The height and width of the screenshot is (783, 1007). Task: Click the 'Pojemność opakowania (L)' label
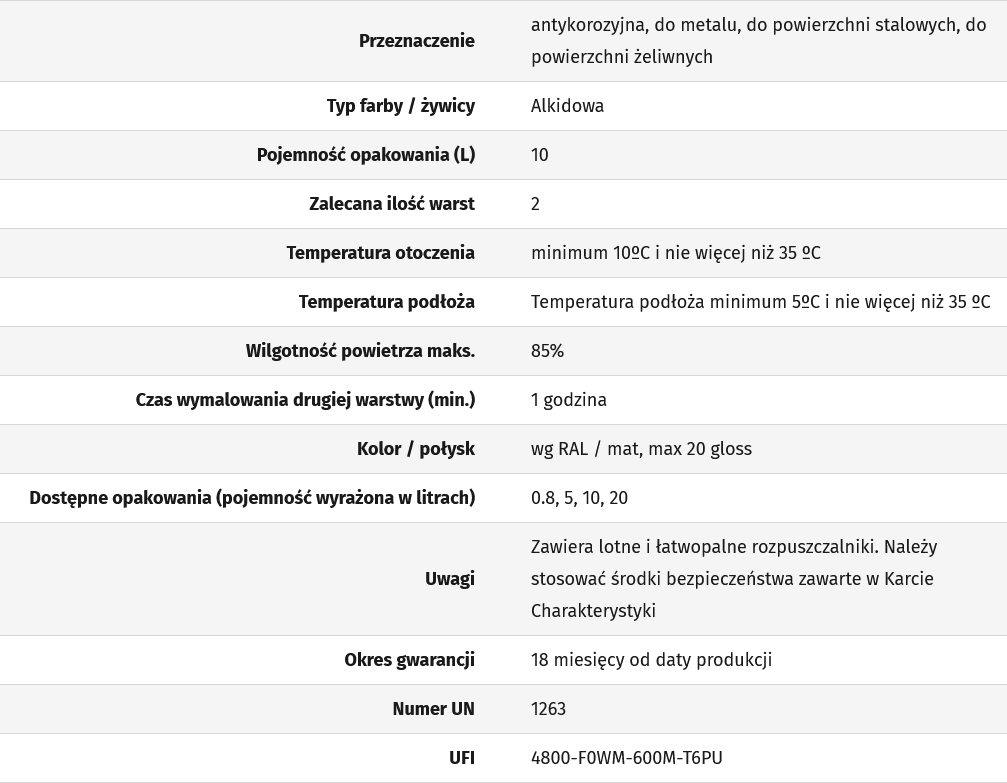(x=365, y=155)
